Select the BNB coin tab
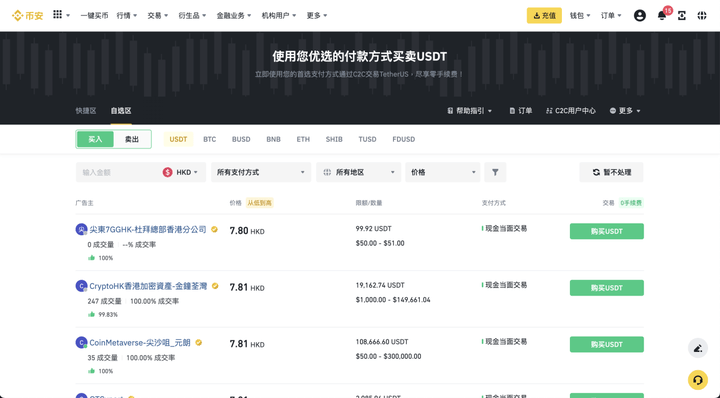This screenshot has height=398, width=720. [273, 139]
